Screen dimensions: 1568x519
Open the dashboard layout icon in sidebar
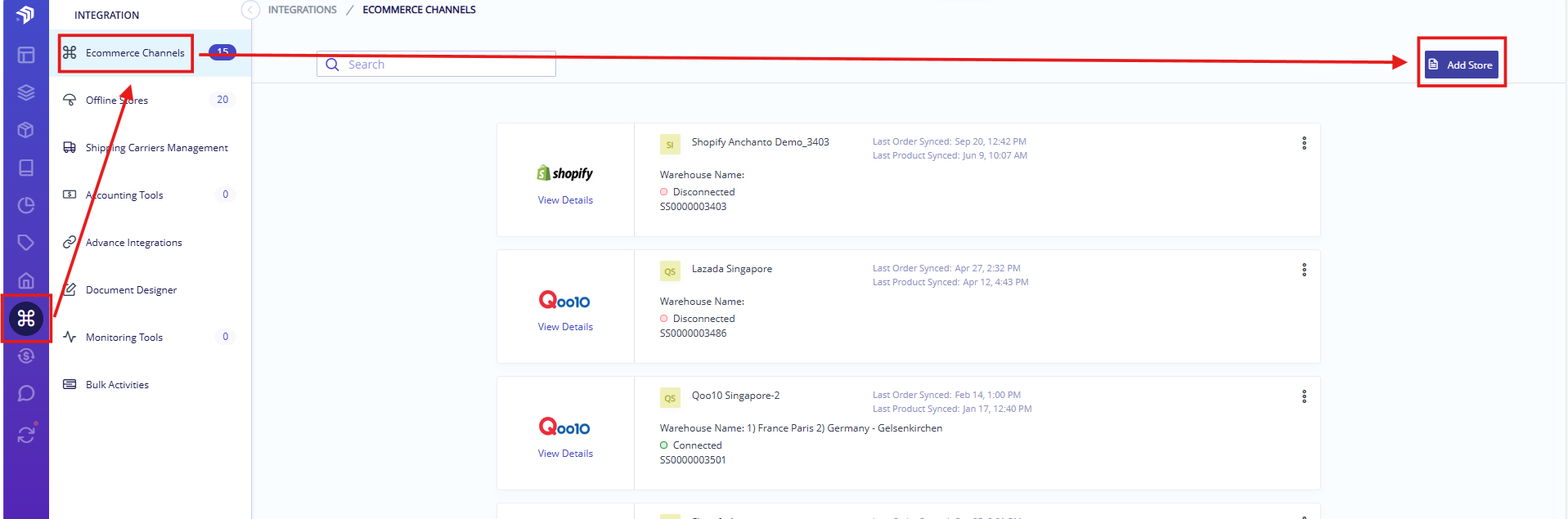[x=26, y=55]
